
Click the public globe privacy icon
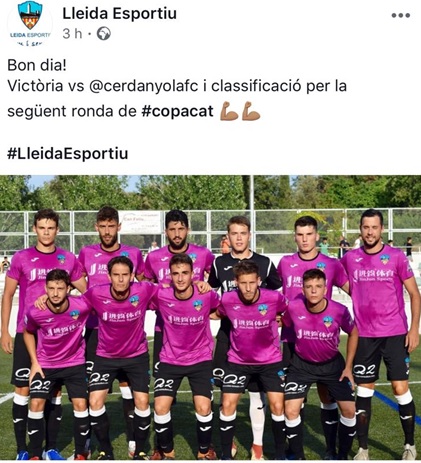(x=104, y=34)
